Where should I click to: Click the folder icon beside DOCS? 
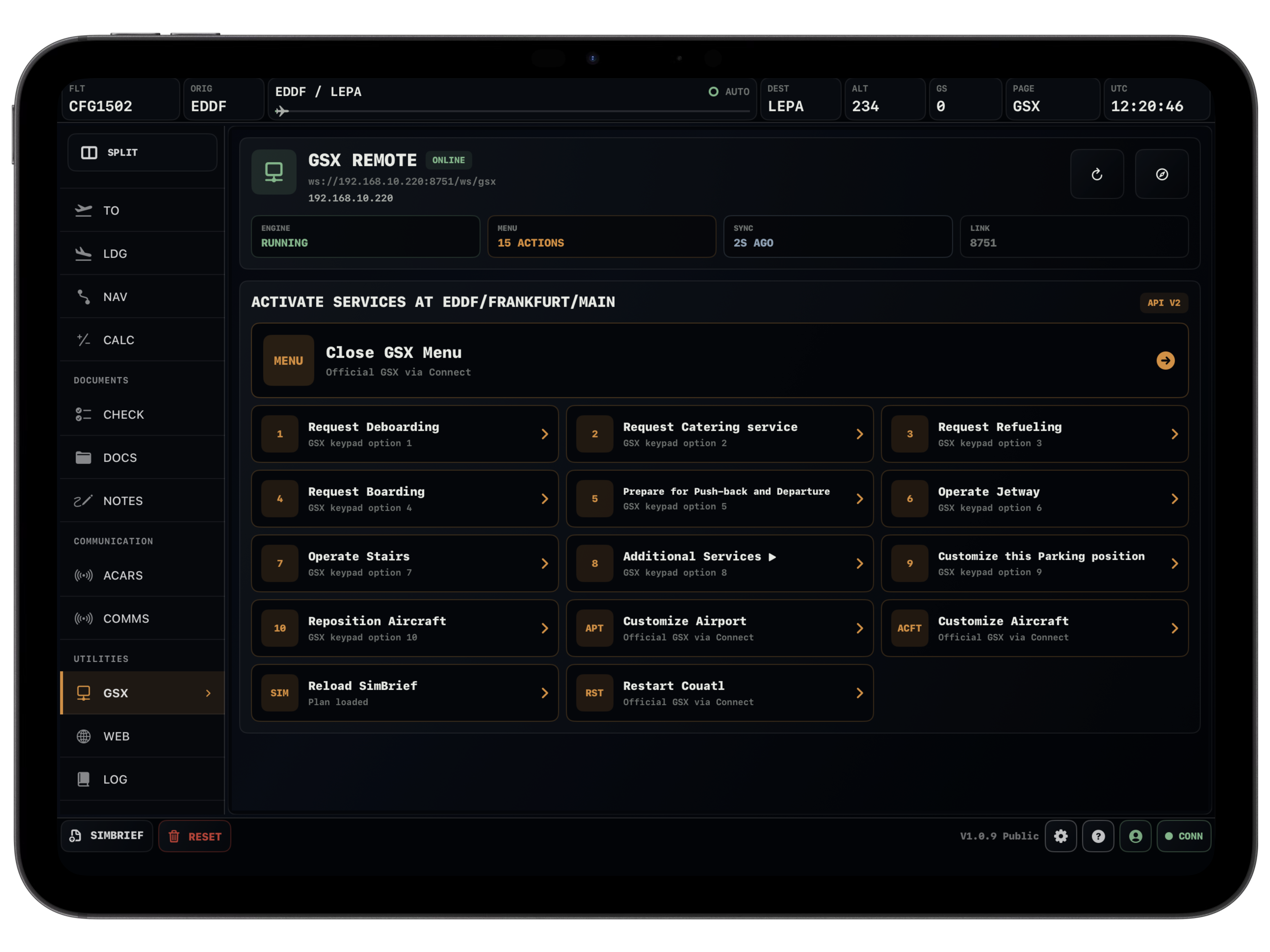tap(83, 457)
